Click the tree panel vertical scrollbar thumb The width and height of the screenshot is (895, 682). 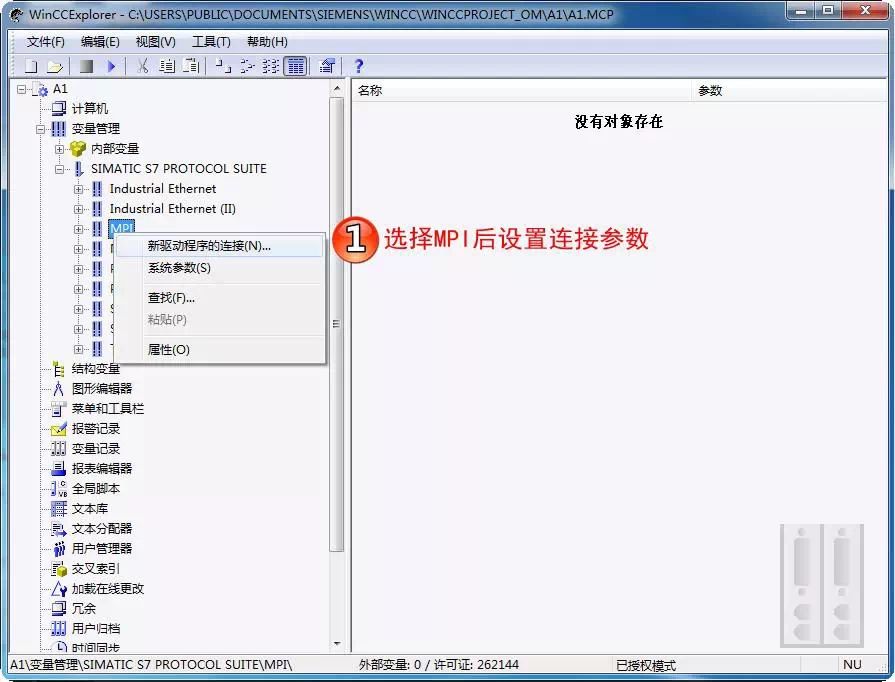coord(337,324)
